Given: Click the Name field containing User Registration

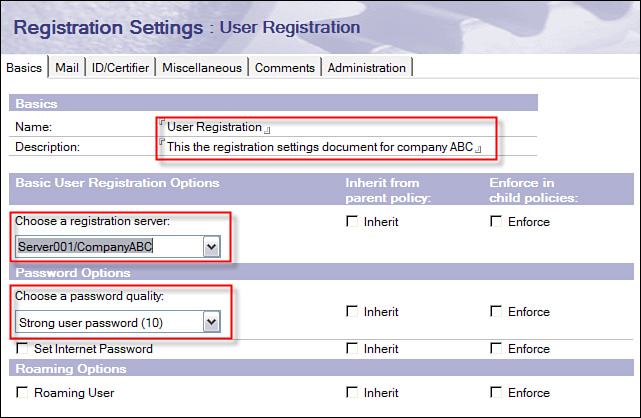Looking at the screenshot, I should [214, 128].
